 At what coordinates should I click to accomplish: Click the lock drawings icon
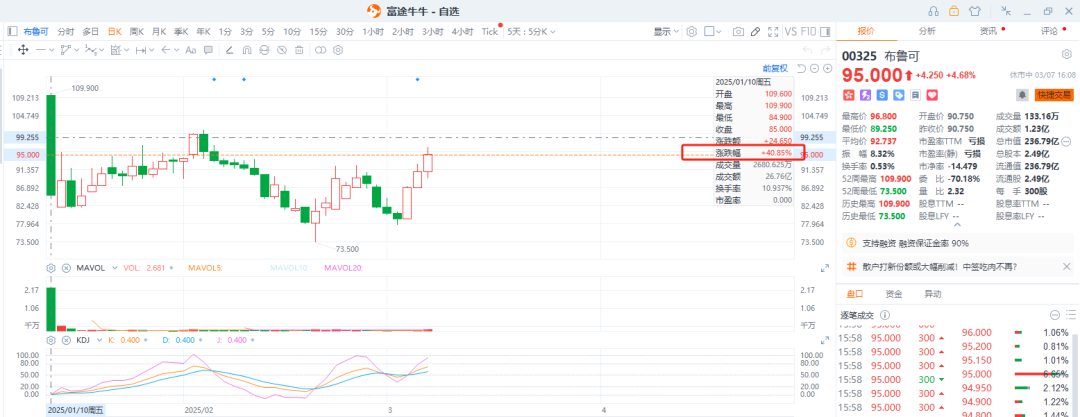pos(264,50)
